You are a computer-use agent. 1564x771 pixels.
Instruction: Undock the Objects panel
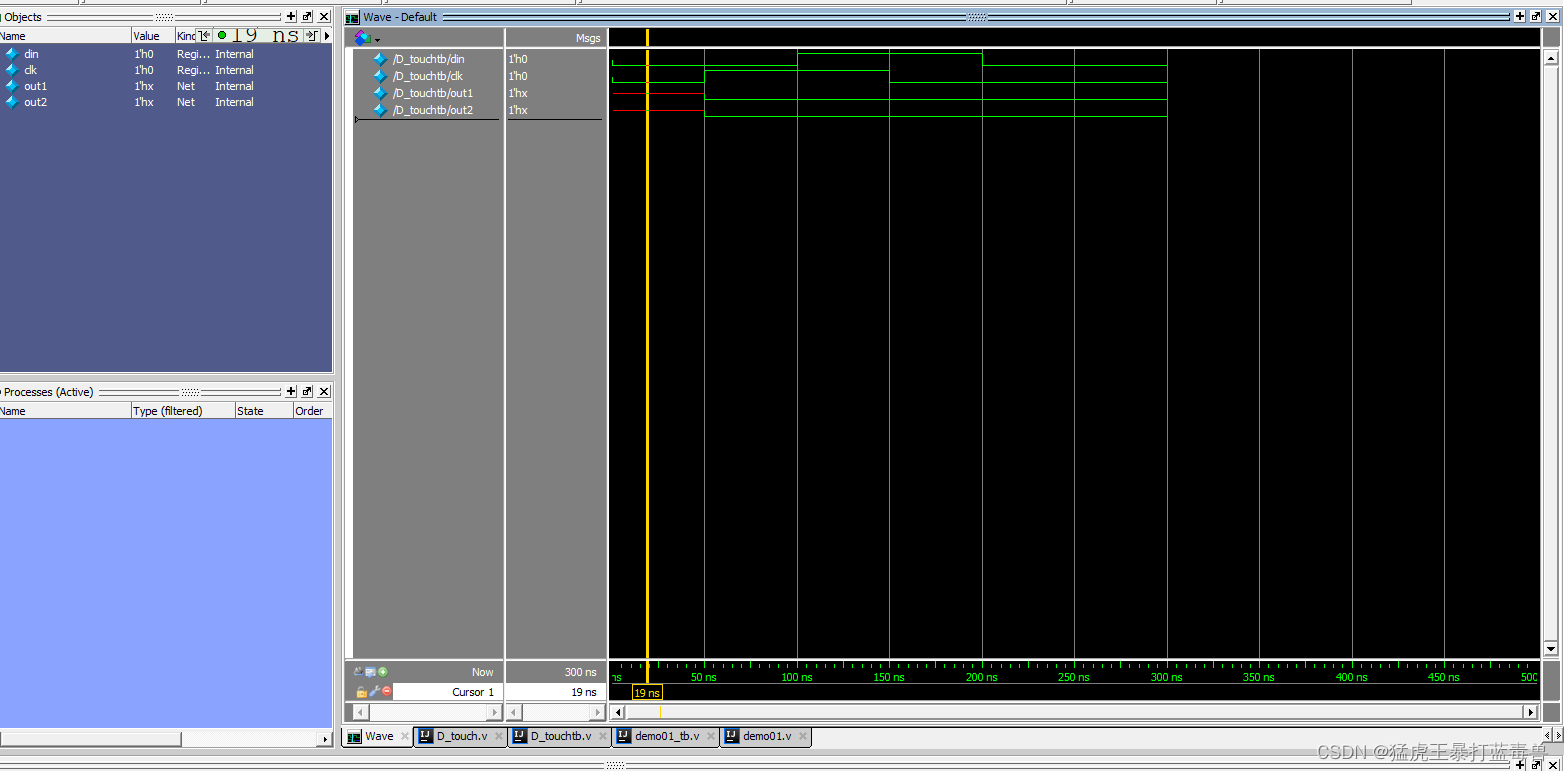click(x=307, y=17)
